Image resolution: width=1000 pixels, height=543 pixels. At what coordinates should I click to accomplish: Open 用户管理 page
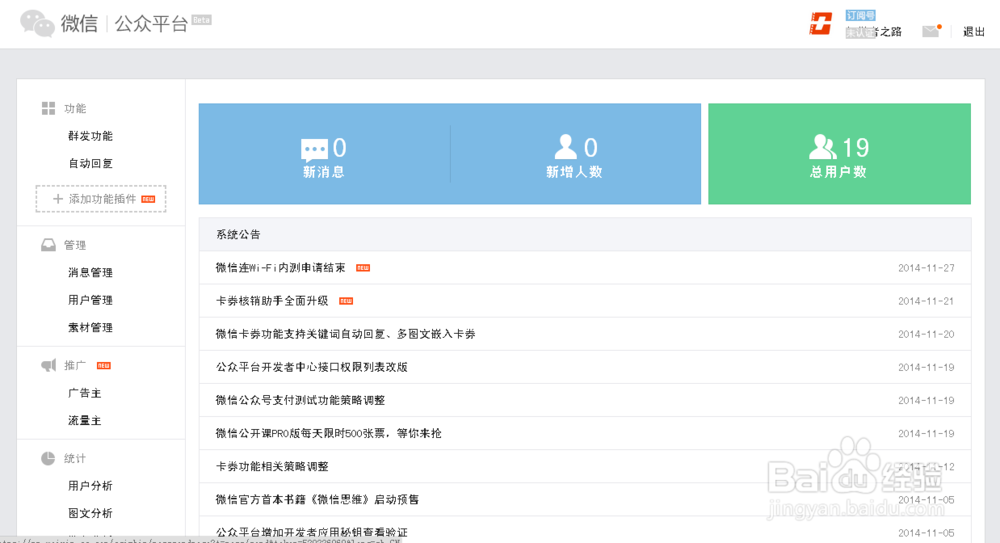click(x=91, y=300)
